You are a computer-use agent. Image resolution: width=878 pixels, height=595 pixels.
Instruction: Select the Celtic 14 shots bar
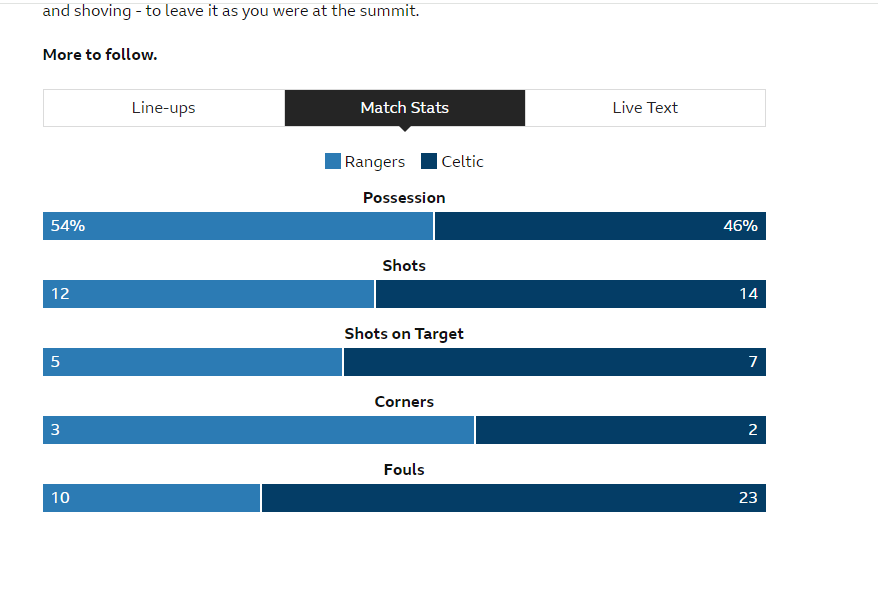click(570, 294)
